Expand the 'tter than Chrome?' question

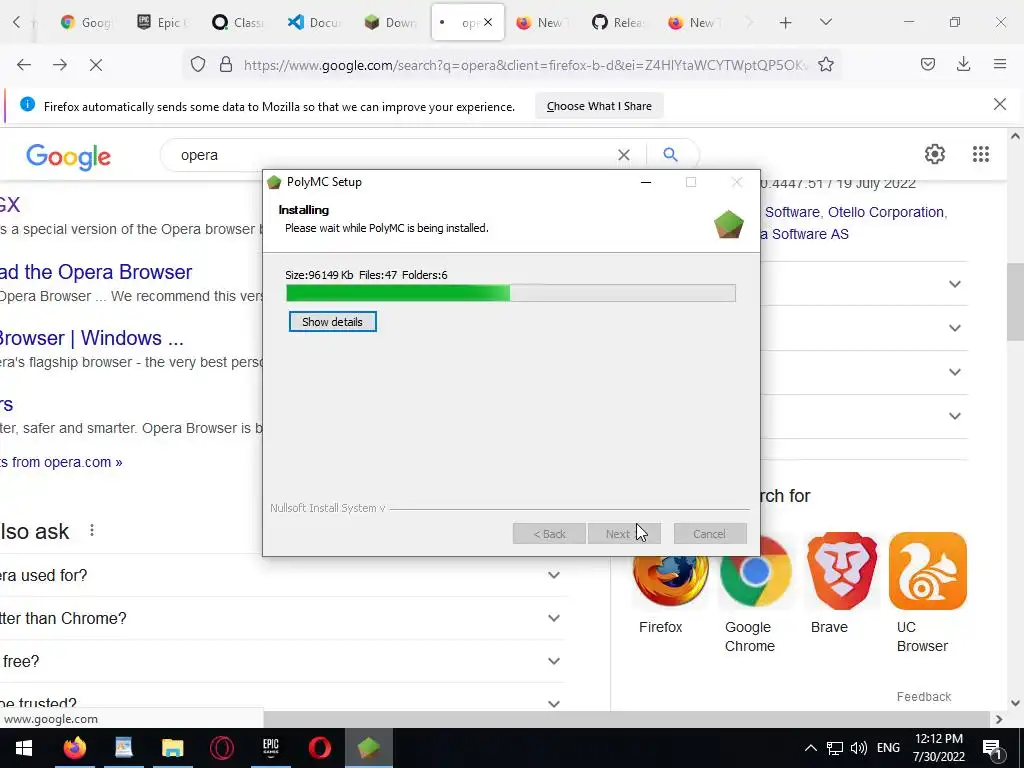tap(281, 618)
